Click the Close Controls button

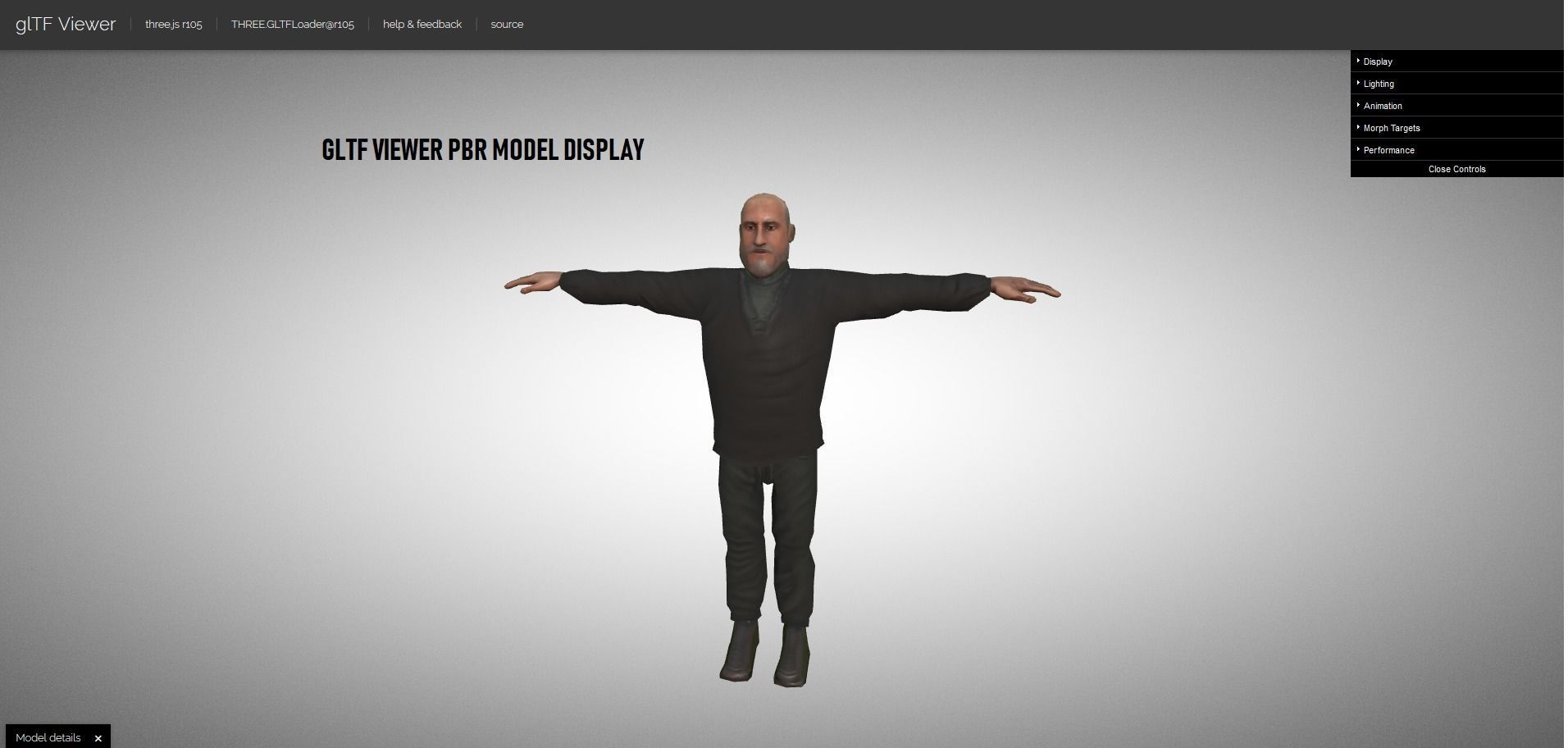tap(1456, 169)
